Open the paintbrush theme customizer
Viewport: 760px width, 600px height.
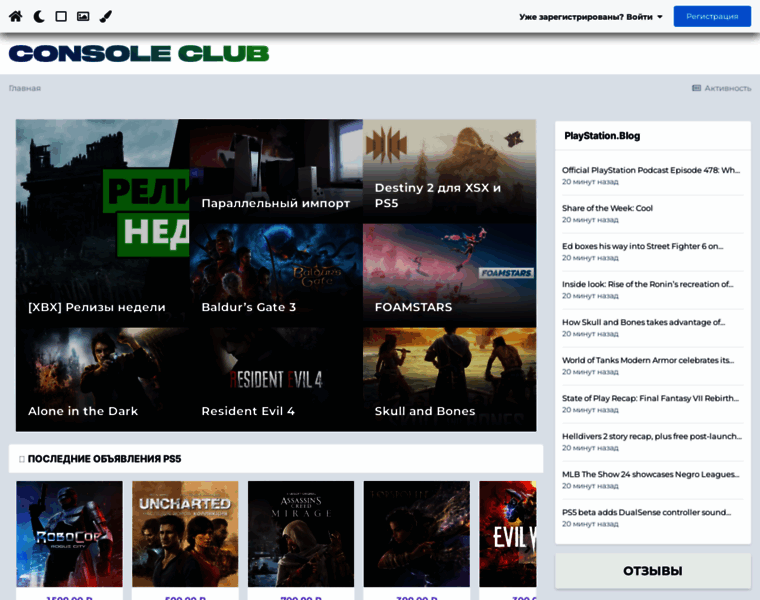(x=106, y=16)
